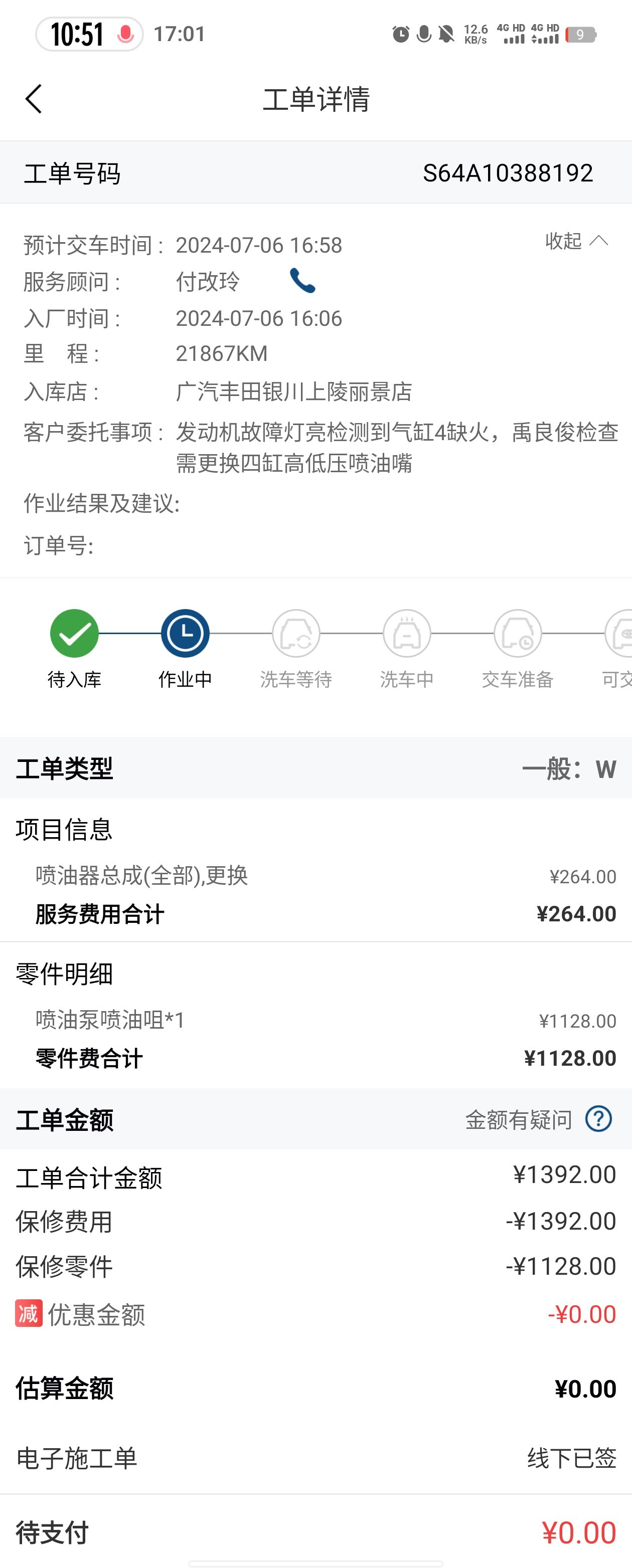Tap the red 减 discount badge
632x1568 pixels.
(x=29, y=1313)
